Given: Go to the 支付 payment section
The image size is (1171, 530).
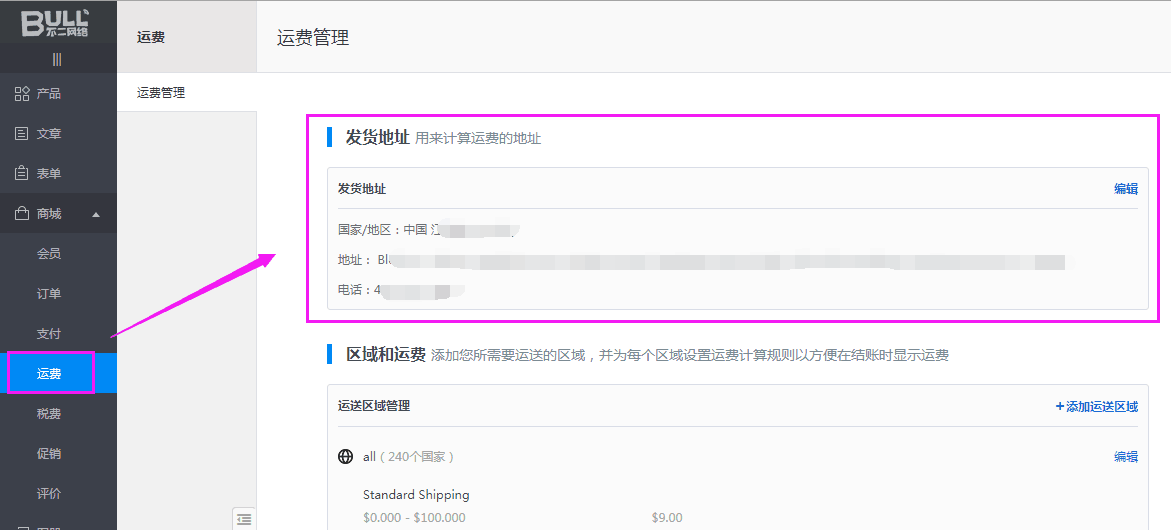Looking at the screenshot, I should click(49, 334).
